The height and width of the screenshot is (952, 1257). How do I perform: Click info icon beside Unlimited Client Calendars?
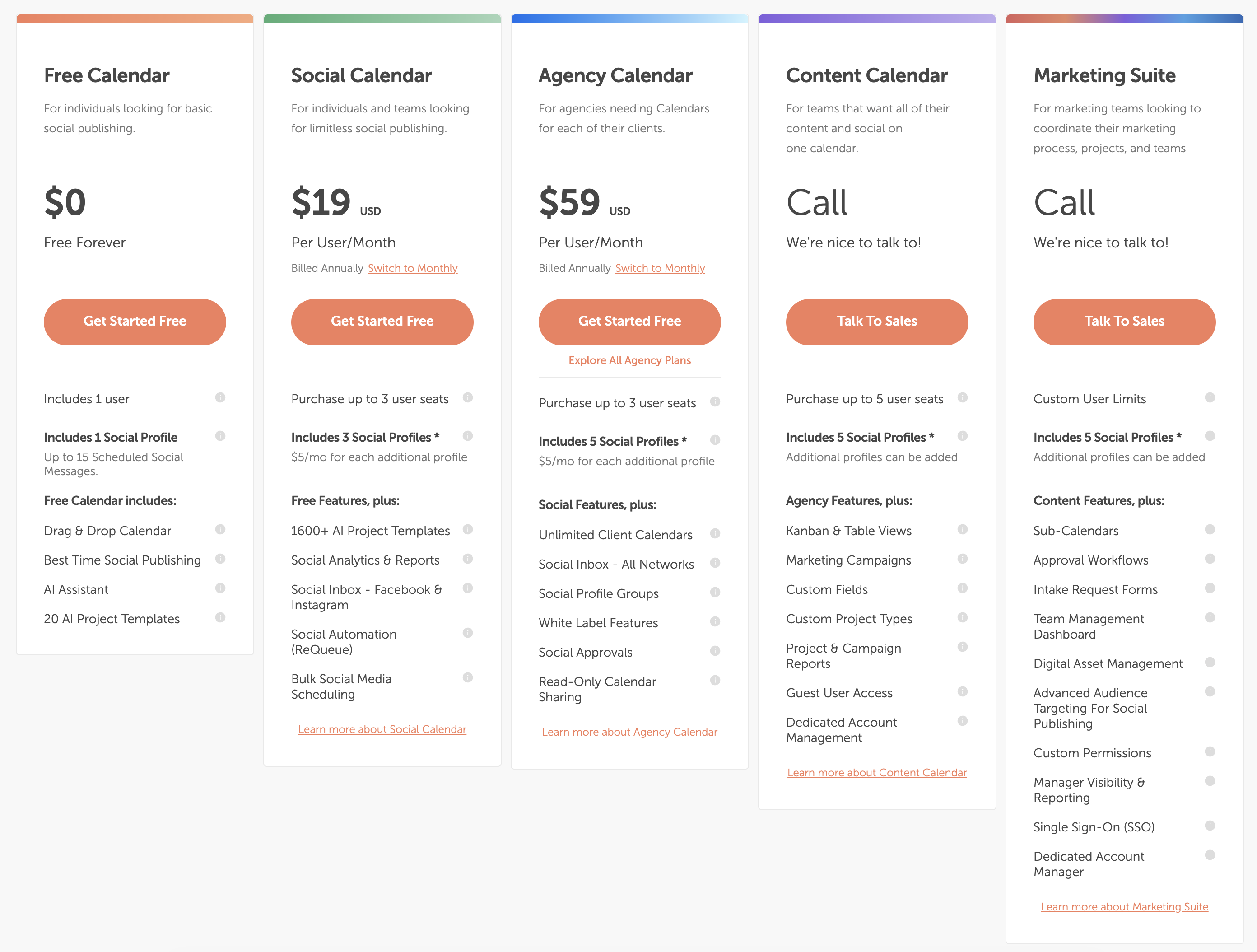click(716, 534)
